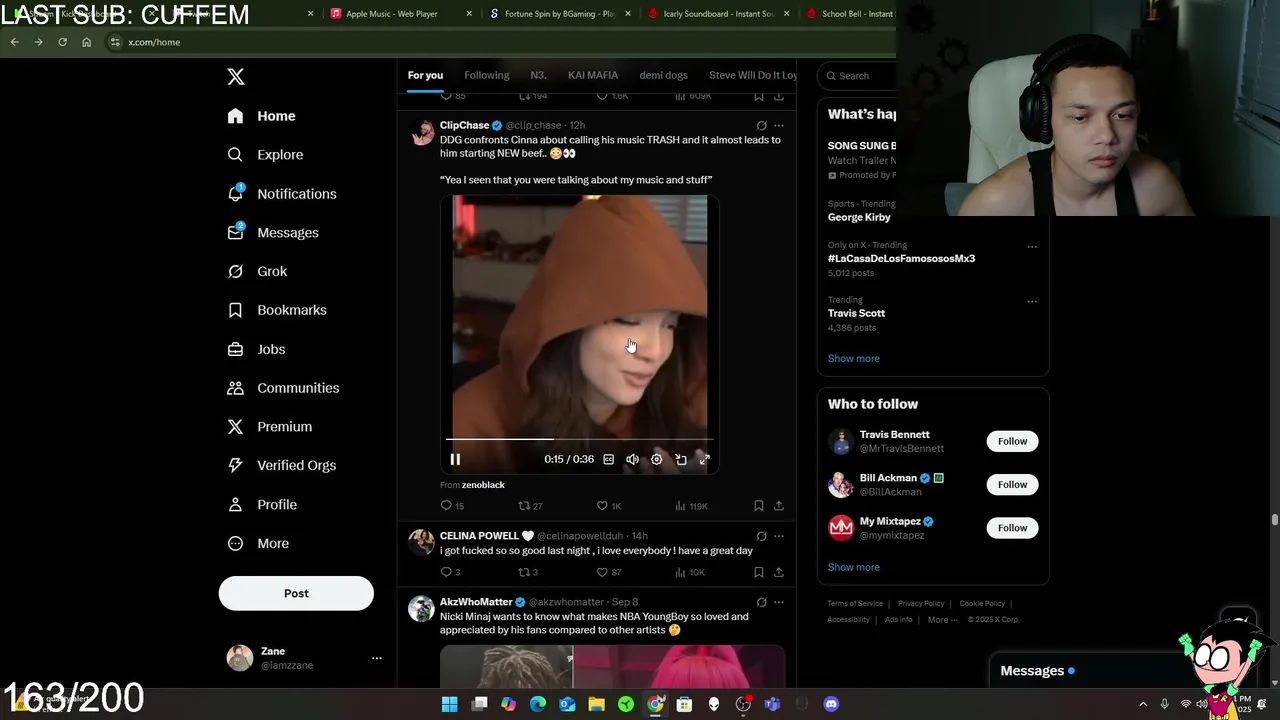This screenshot has width=1280, height=720.
Task: Open Grok from the sidebar
Action: pyautogui.click(x=257, y=271)
